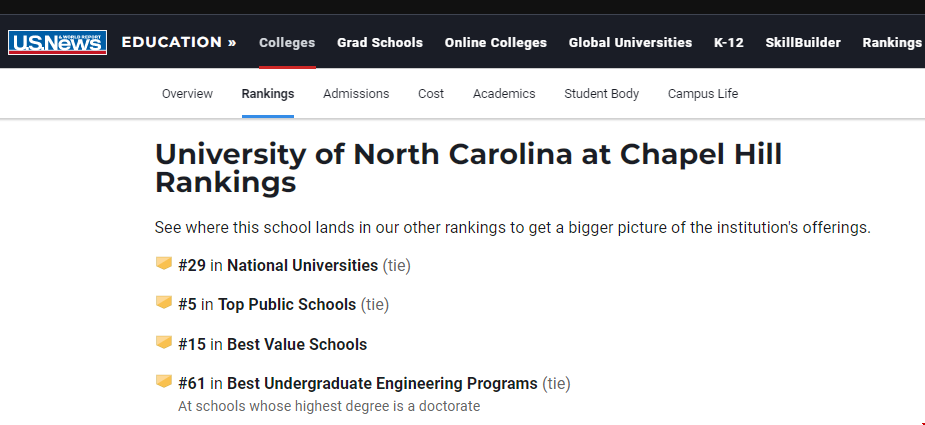Open the National Universities ranking link
Viewport: 925px width, 425px height.
302,266
